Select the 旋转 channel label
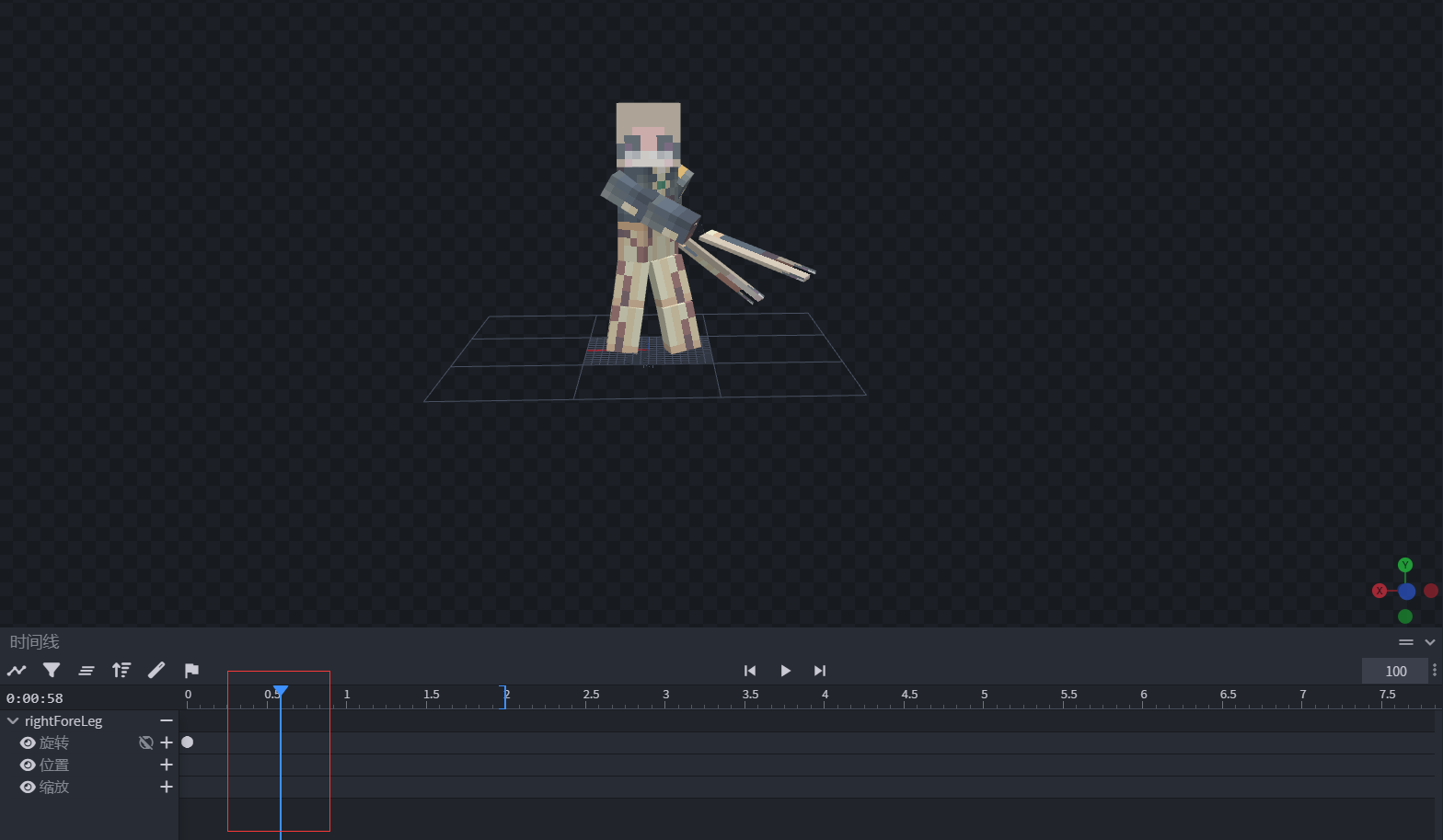Viewport: 1443px width, 840px height. 54,742
